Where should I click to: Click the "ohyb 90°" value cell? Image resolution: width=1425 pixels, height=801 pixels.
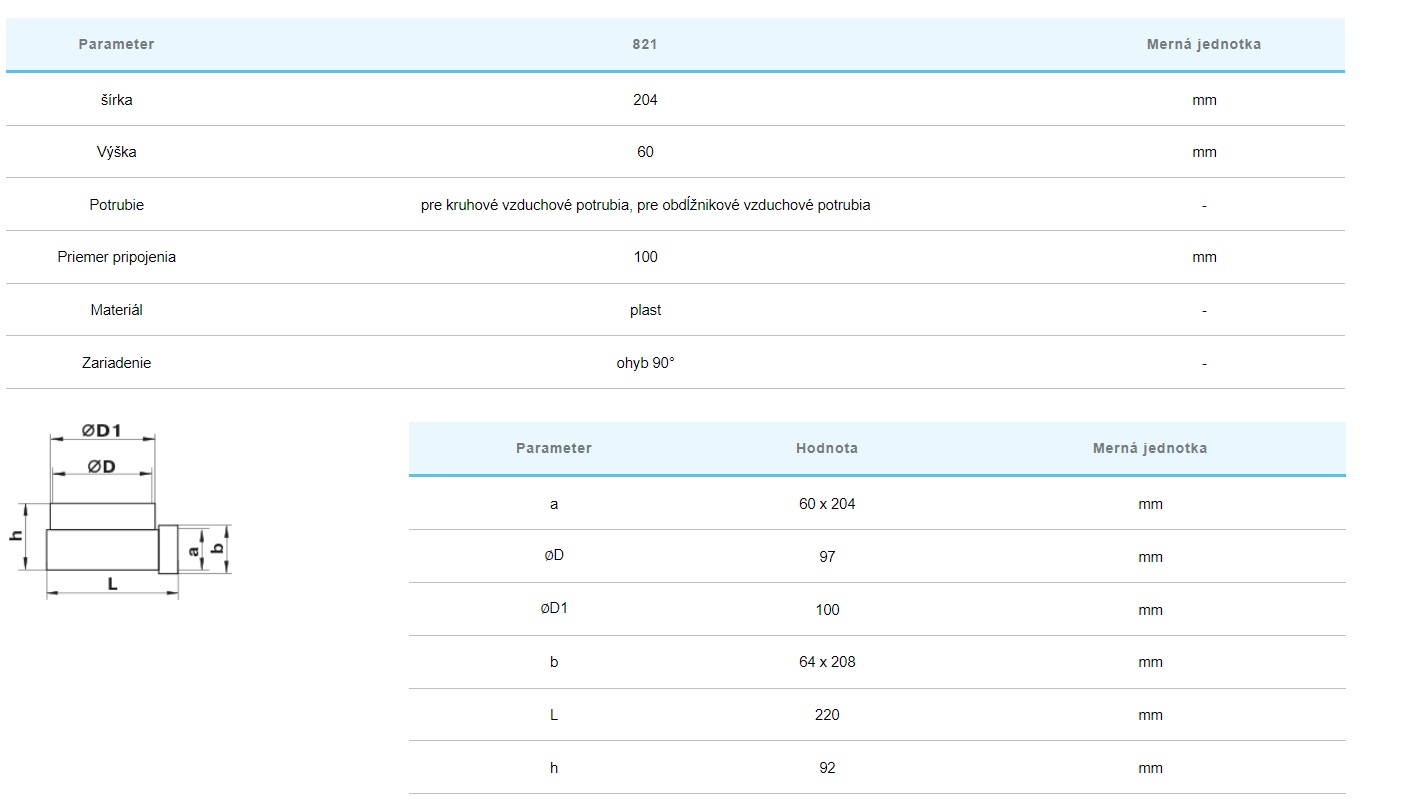click(645, 363)
